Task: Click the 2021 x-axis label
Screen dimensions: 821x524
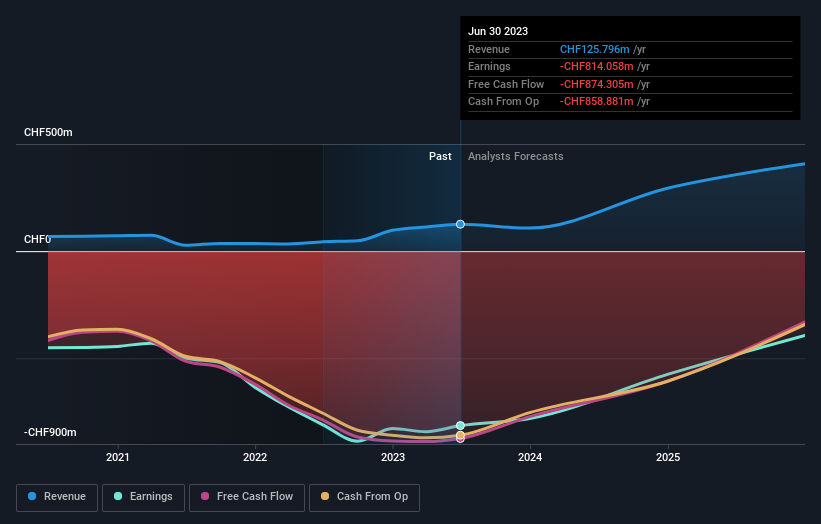Action: 117,457
